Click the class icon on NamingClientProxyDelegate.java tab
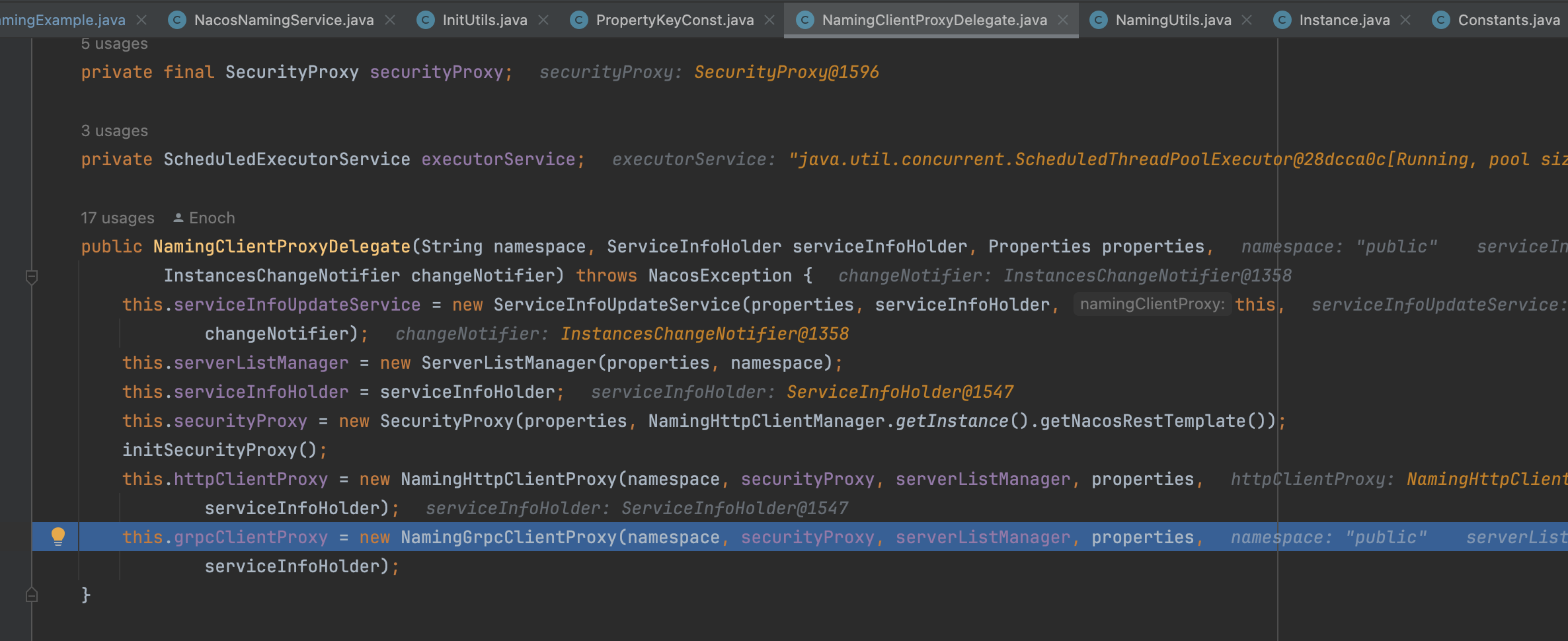This screenshot has width=1568, height=641. (804, 20)
